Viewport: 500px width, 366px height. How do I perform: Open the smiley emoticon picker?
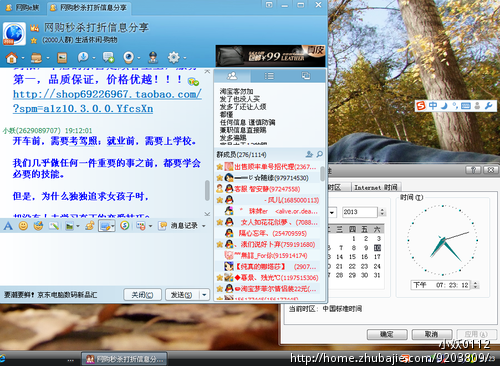click(x=23, y=226)
